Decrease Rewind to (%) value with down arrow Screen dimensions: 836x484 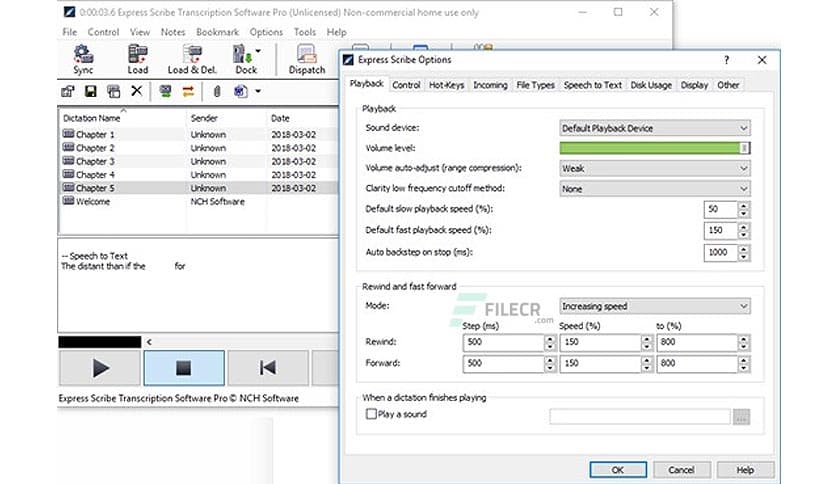coord(744,346)
